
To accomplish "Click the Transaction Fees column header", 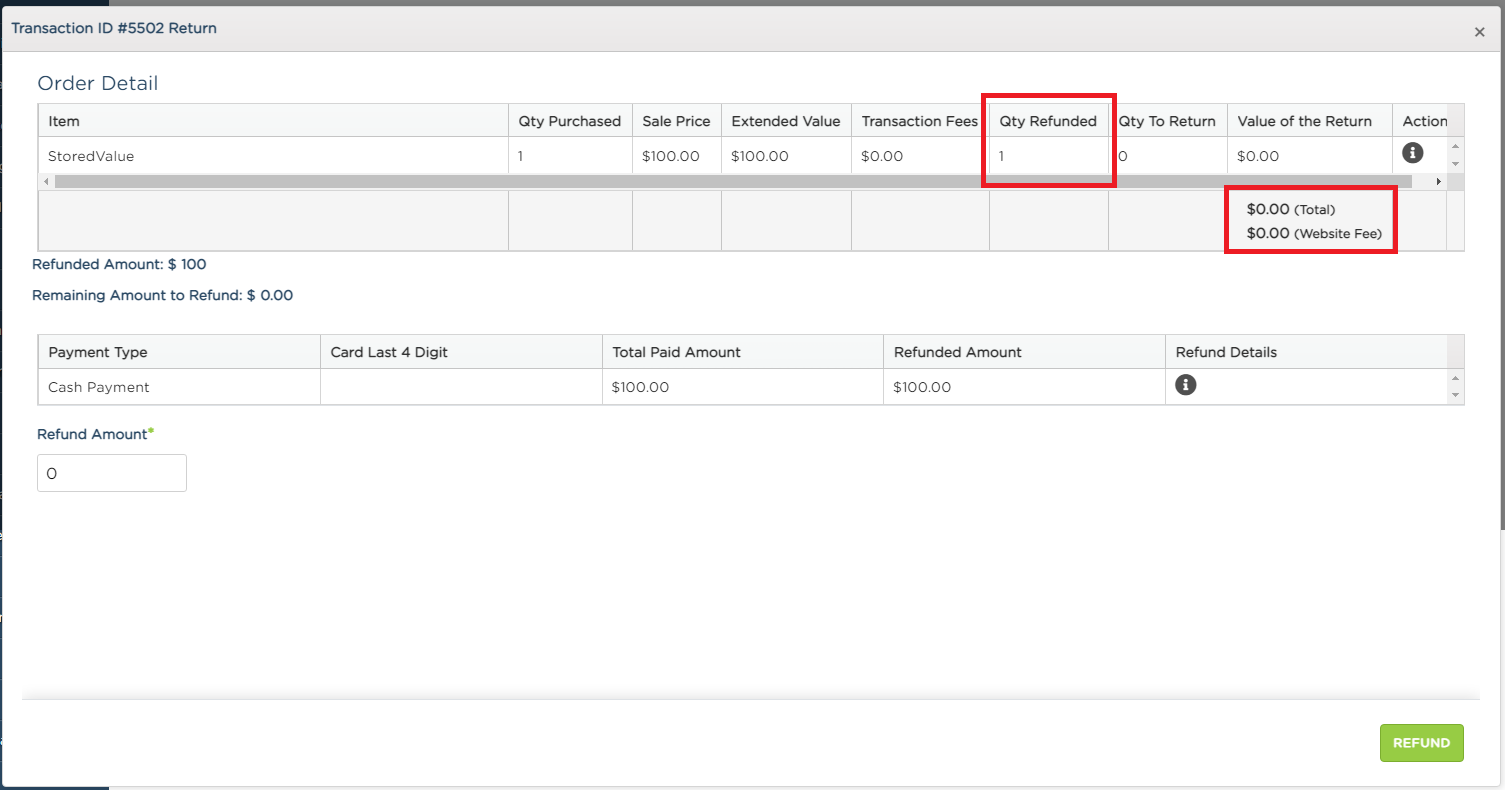I will click(x=920, y=121).
